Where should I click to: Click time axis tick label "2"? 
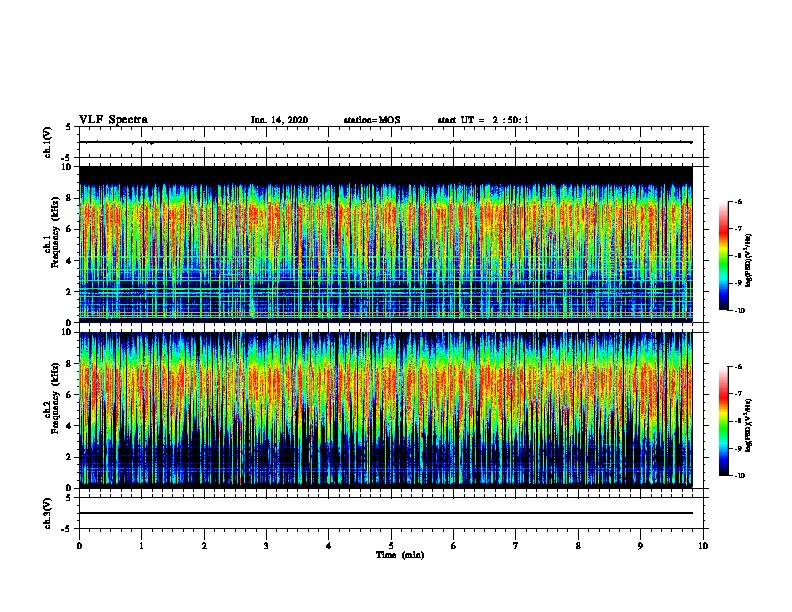[x=204, y=546]
